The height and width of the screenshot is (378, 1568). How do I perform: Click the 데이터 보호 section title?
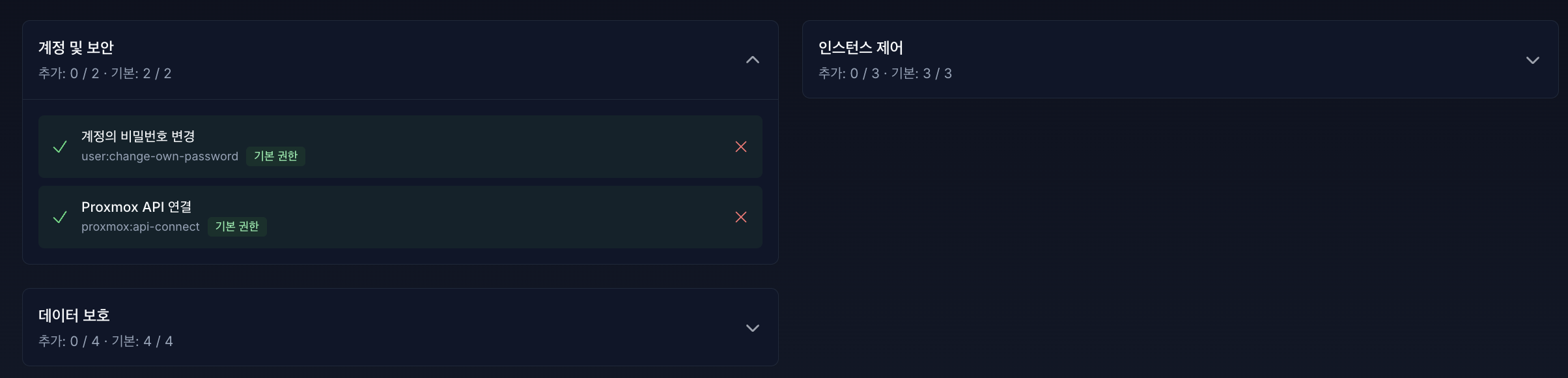coord(74,315)
